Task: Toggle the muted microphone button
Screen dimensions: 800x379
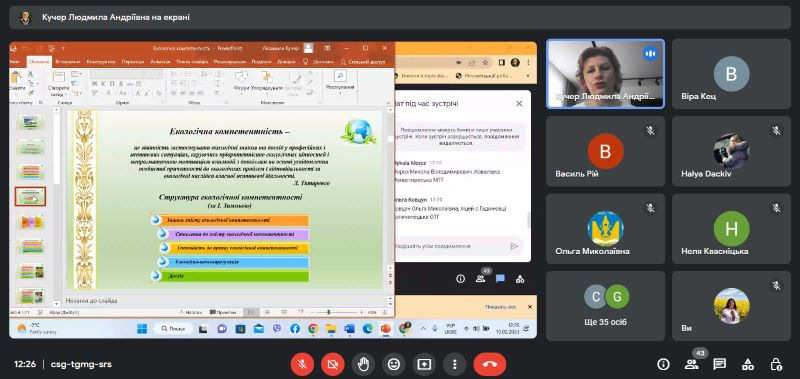Action: point(302,364)
